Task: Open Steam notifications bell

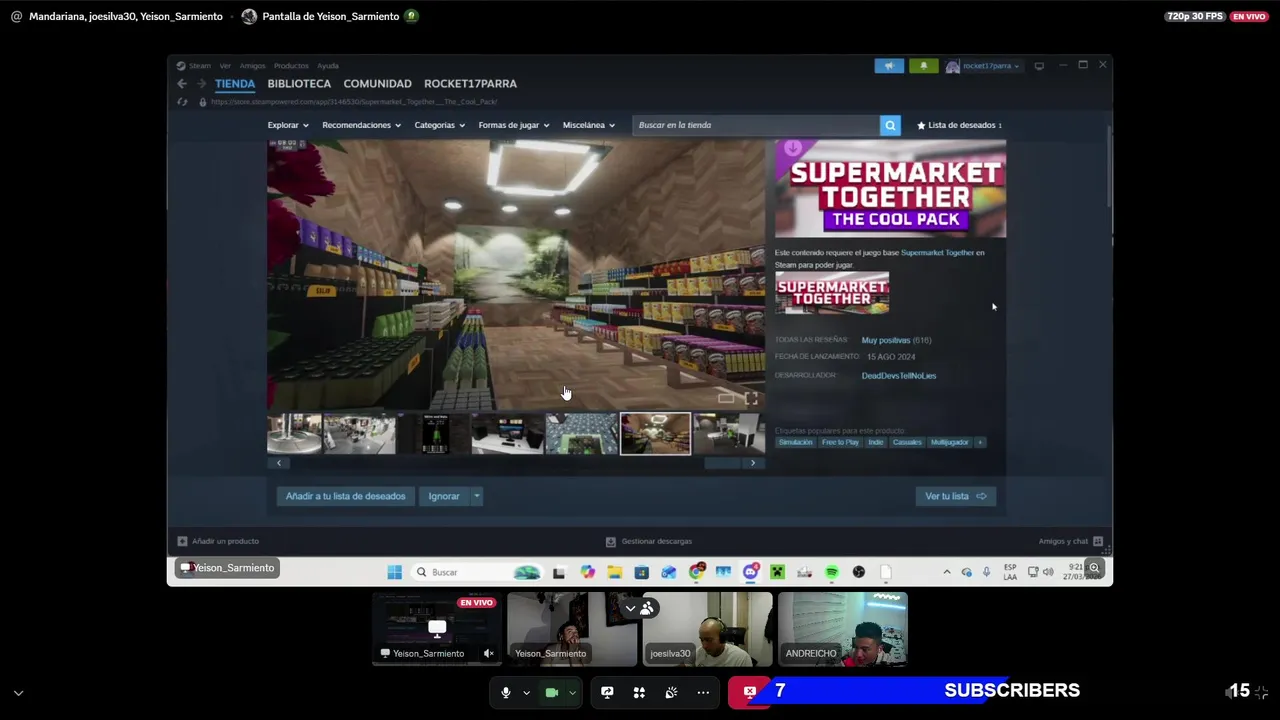Action: coord(923,66)
